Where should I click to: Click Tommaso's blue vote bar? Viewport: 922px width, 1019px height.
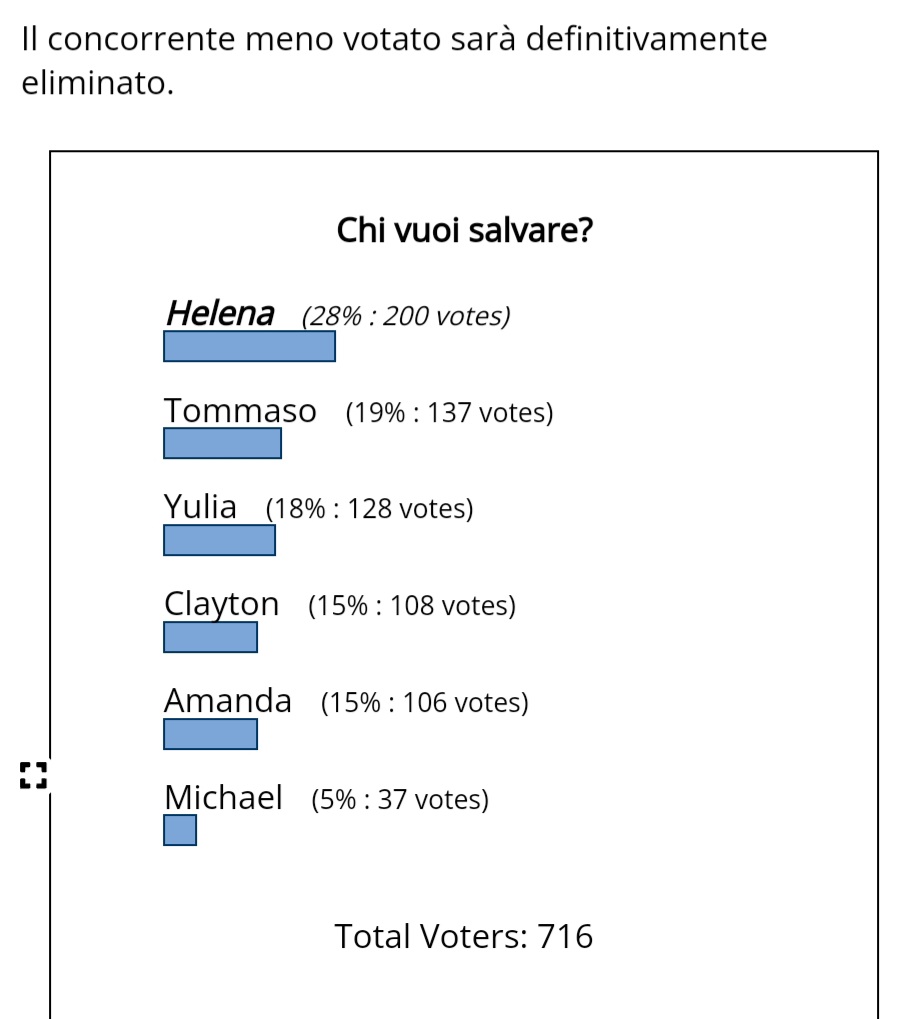pos(222,443)
